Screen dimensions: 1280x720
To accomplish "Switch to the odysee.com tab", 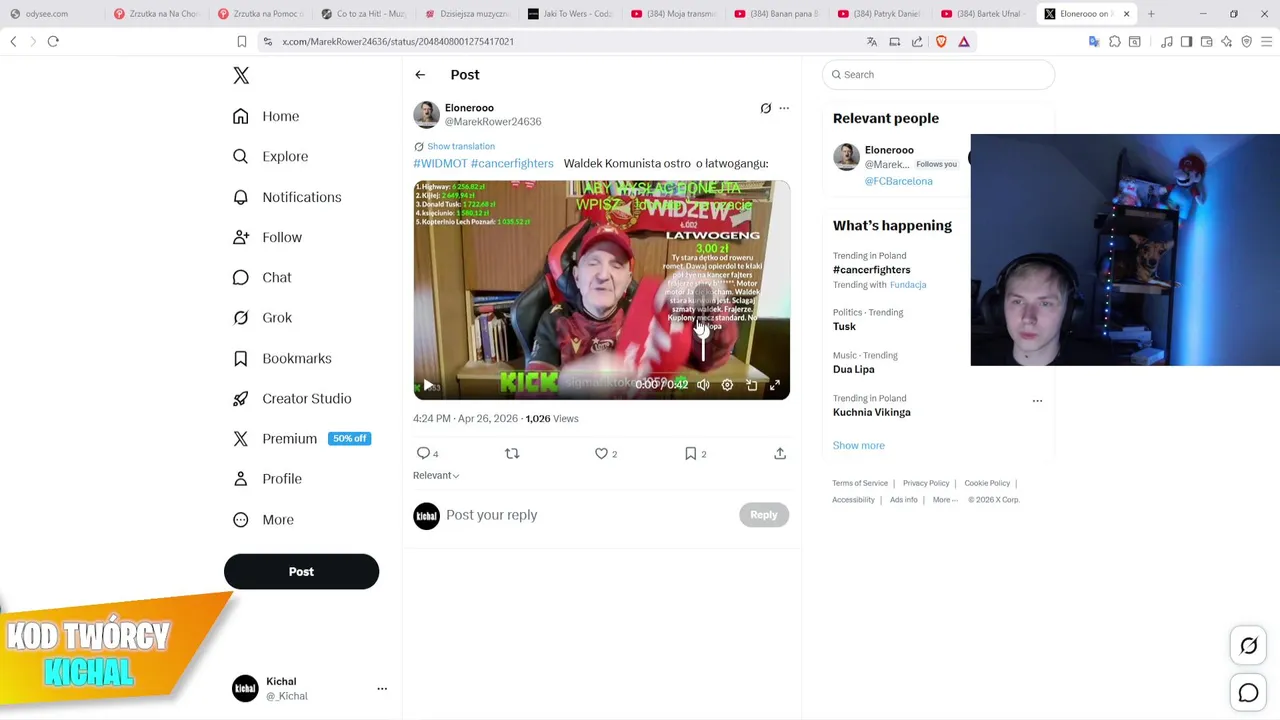I will pos(51,14).
